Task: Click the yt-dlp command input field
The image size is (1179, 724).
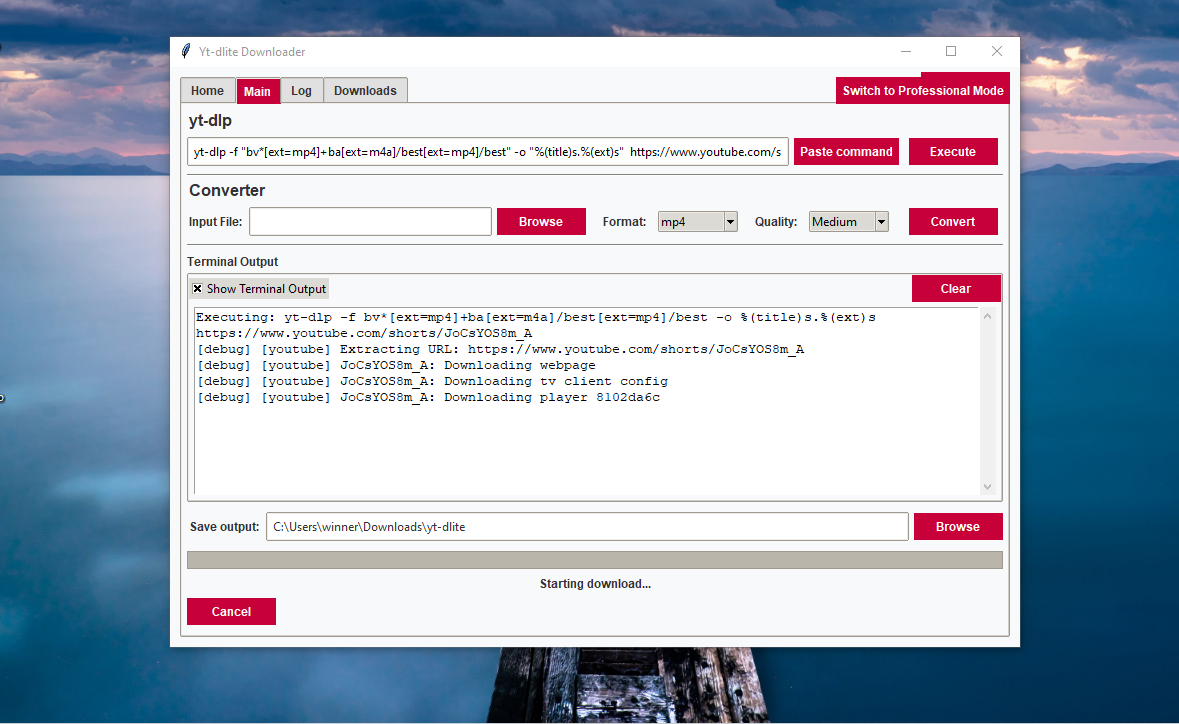Action: 488,152
